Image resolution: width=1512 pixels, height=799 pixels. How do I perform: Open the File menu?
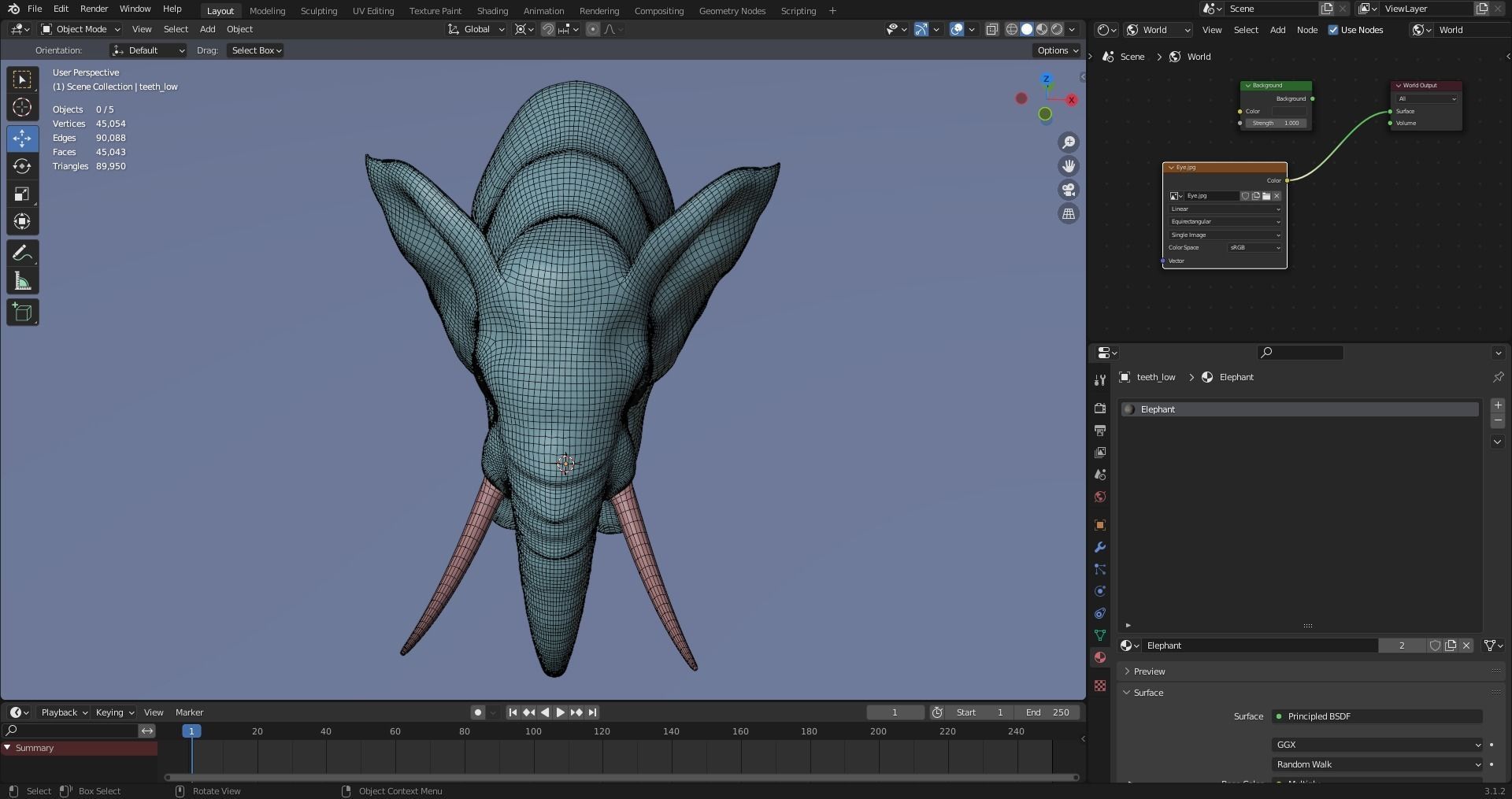(x=35, y=9)
